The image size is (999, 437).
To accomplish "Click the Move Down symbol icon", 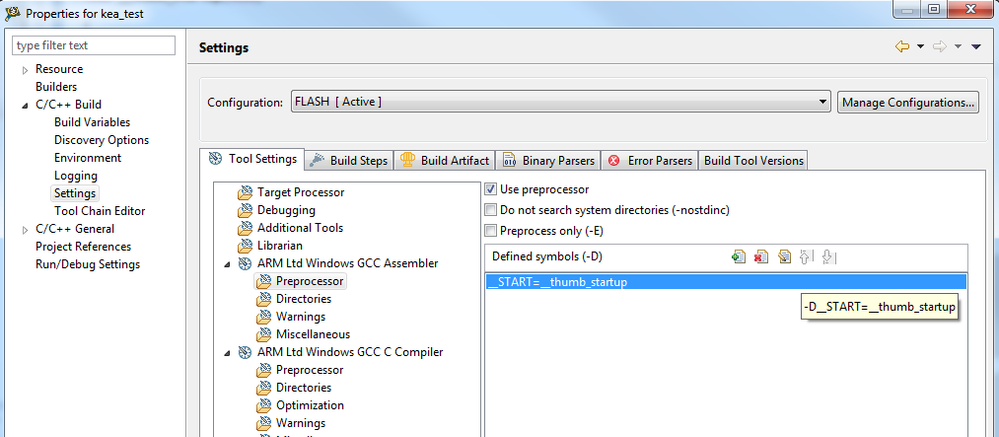I will 828,257.
